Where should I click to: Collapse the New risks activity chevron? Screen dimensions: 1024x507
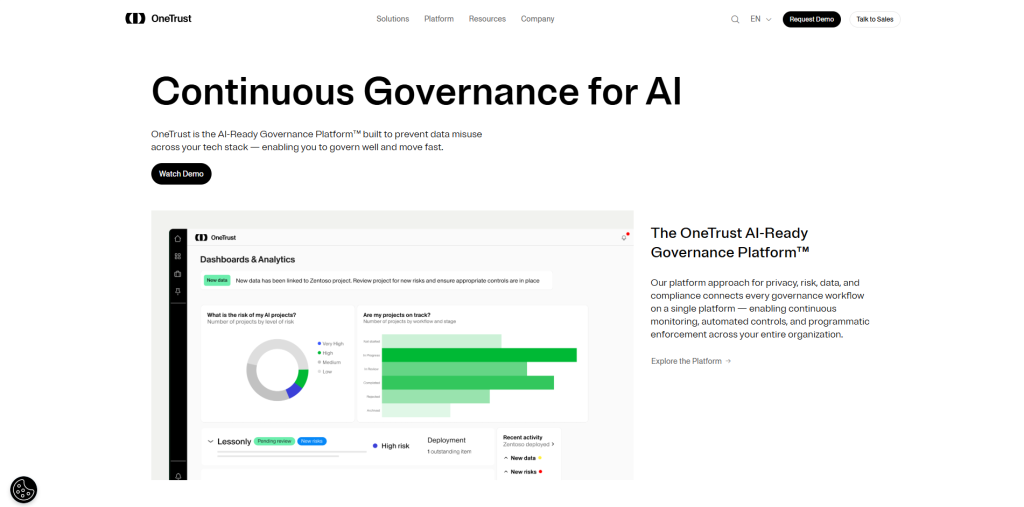[505, 472]
